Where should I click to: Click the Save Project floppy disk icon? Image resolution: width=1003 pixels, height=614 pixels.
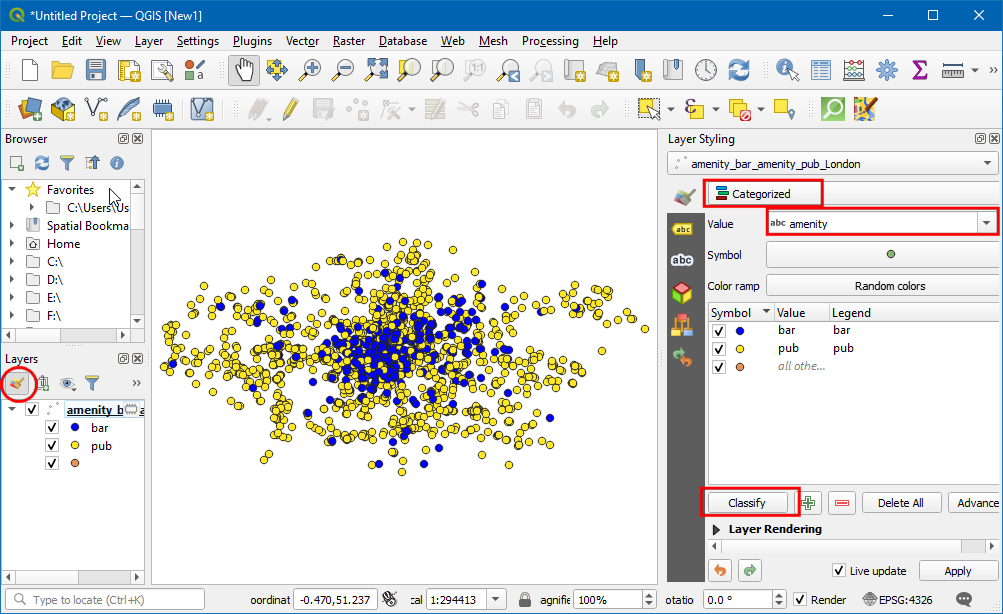tap(95, 70)
